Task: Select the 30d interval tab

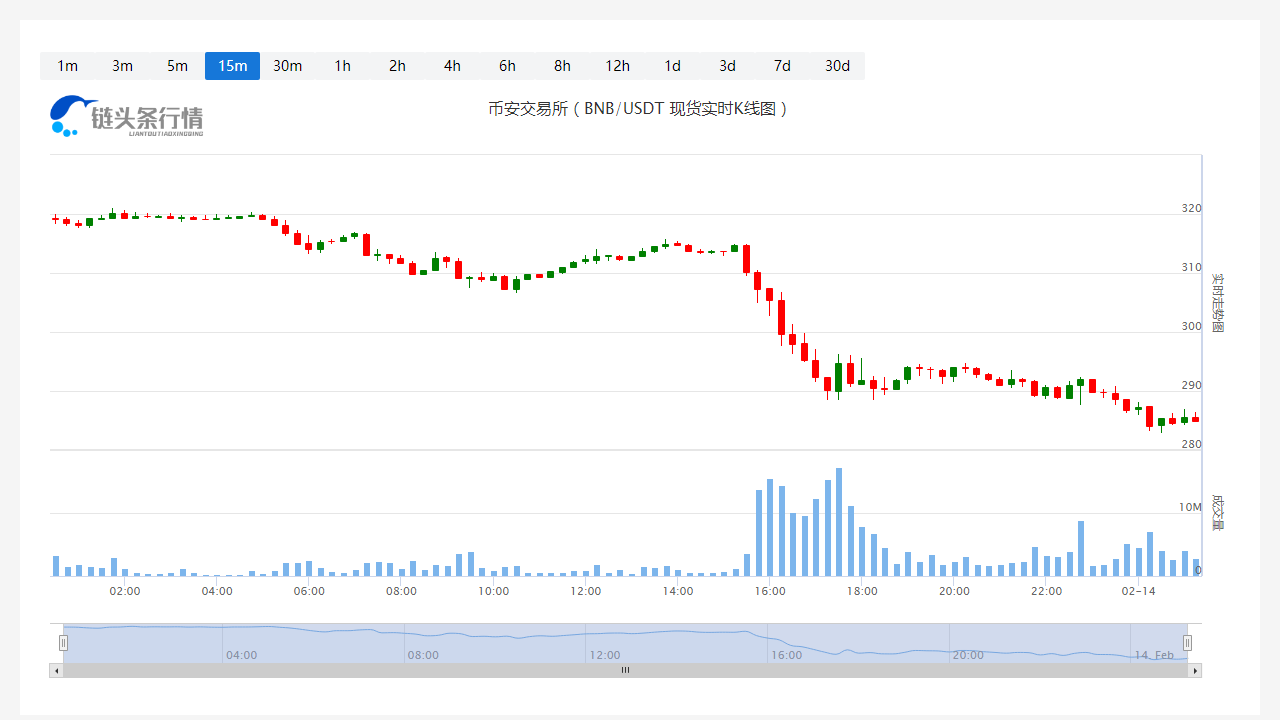Action: (837, 66)
